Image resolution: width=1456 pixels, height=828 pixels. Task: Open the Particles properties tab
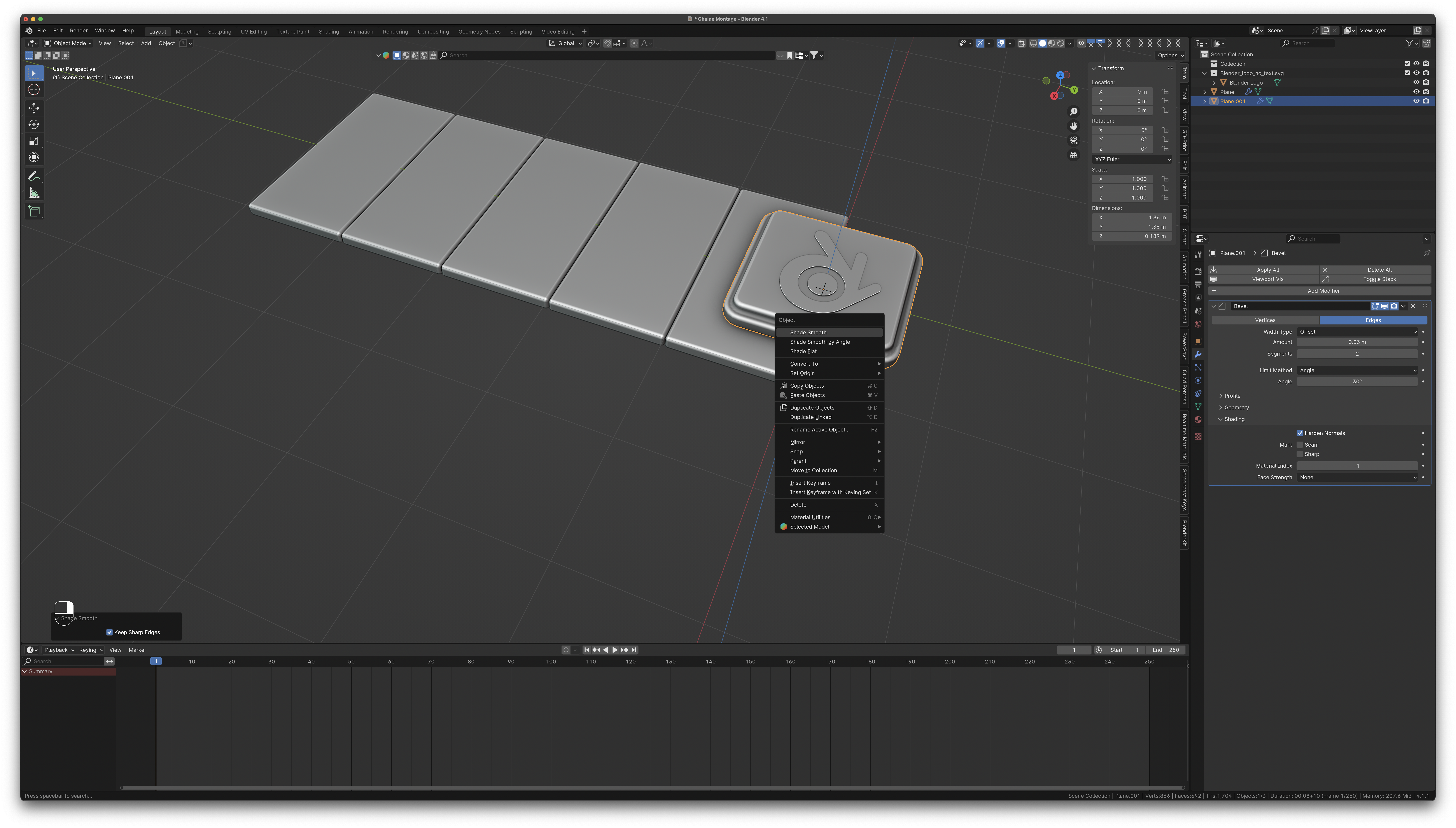click(x=1198, y=367)
